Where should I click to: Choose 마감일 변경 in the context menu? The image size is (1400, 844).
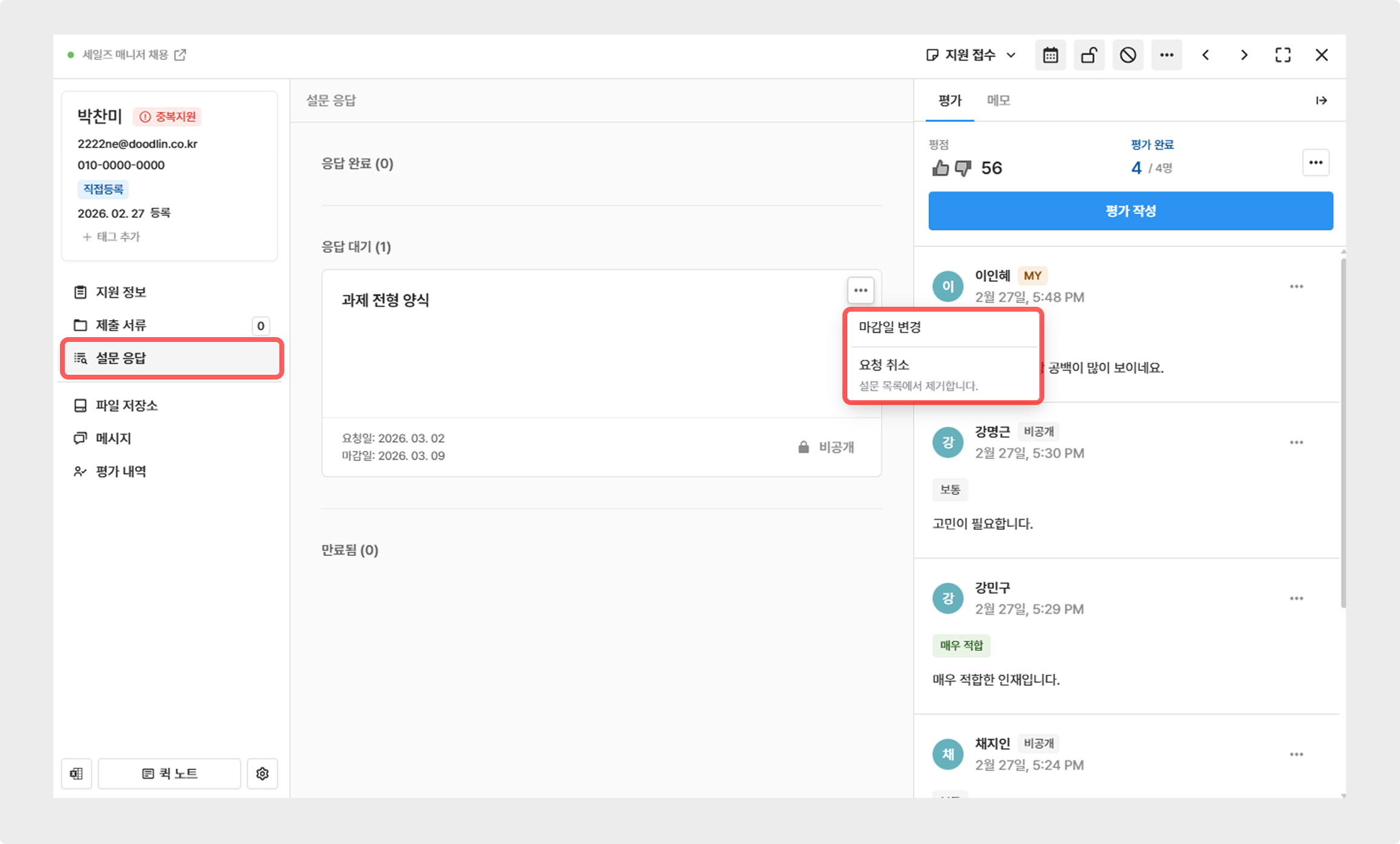(x=944, y=327)
